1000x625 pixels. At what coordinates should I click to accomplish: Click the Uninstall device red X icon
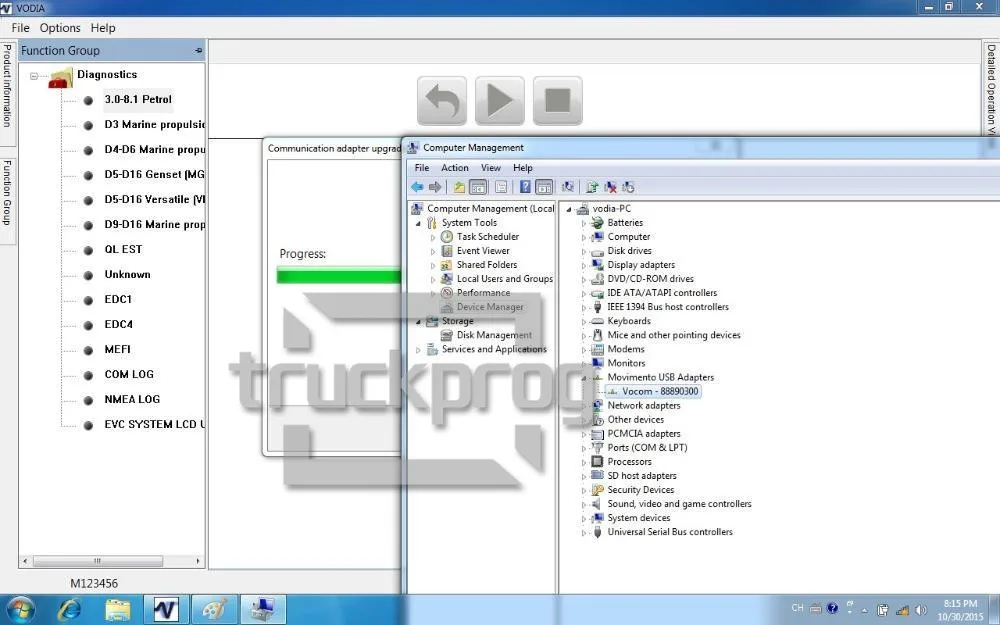coord(610,187)
